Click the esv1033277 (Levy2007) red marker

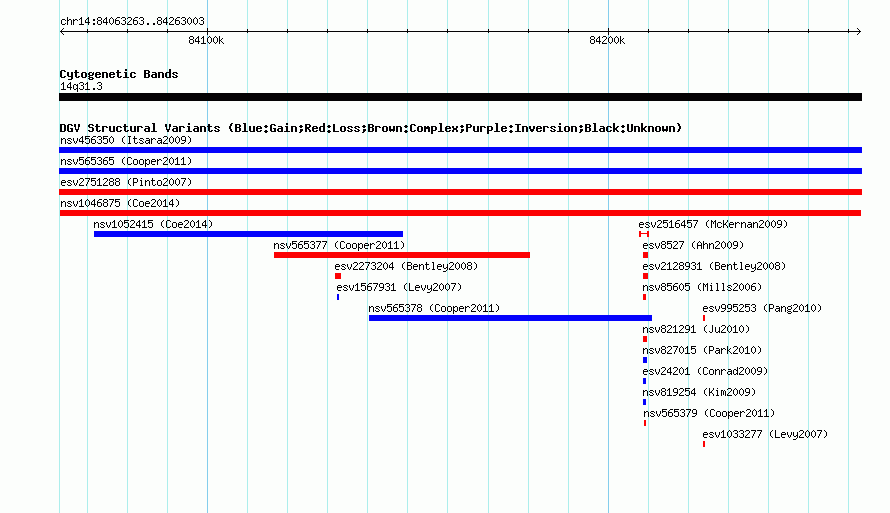pyautogui.click(x=704, y=444)
